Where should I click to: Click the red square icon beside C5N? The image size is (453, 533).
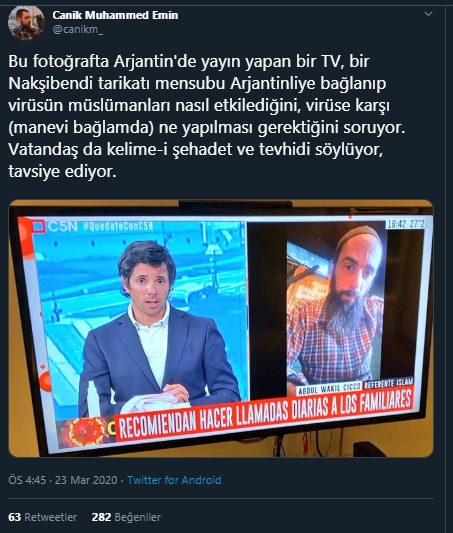pyautogui.click(x=39, y=226)
